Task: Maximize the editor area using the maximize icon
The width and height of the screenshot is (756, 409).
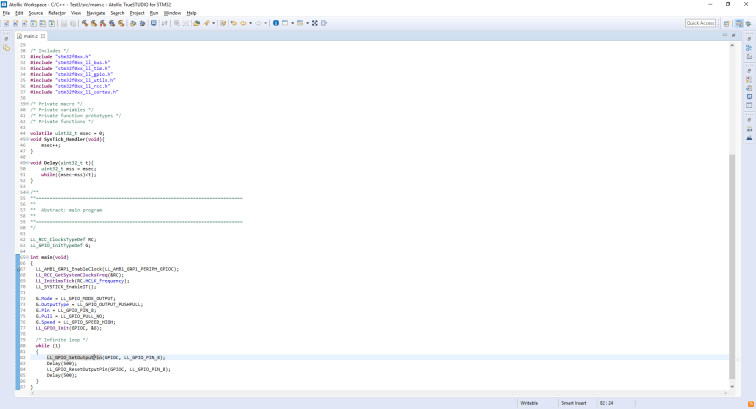Action: click(x=733, y=36)
